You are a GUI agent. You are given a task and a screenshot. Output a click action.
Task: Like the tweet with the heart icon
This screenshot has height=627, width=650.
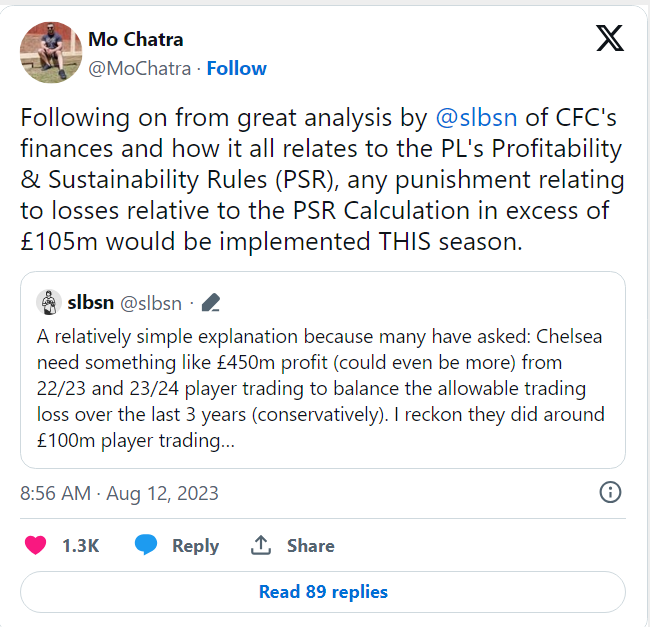click(35, 545)
